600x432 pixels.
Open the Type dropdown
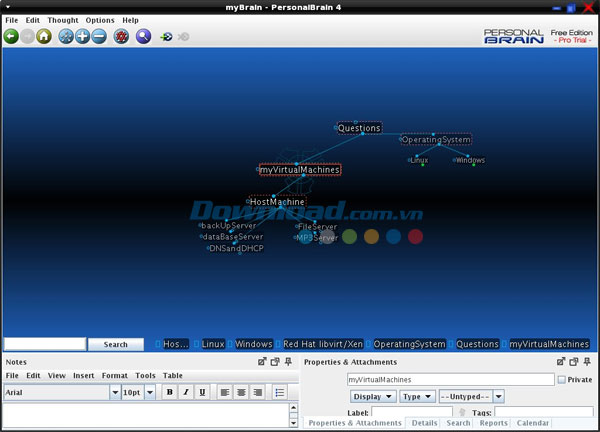click(417, 397)
